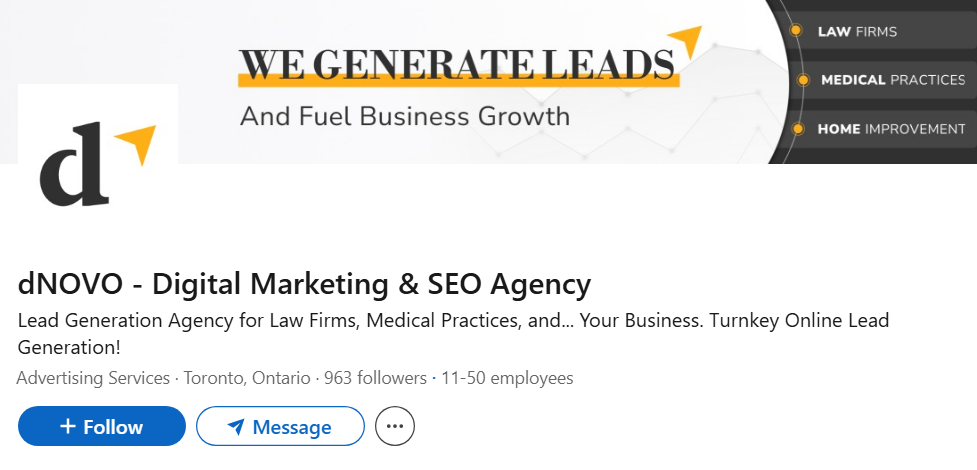Click the orange dot beside Law Firms
977x470 pixels.
(x=796, y=31)
